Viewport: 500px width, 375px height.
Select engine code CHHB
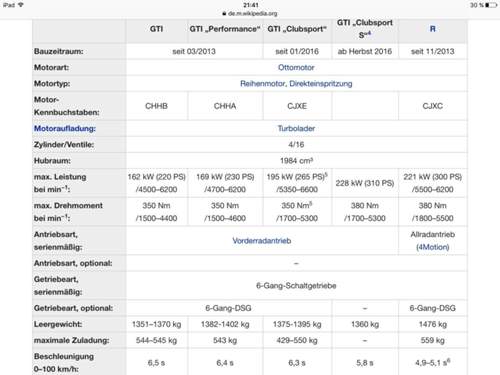[156, 106]
